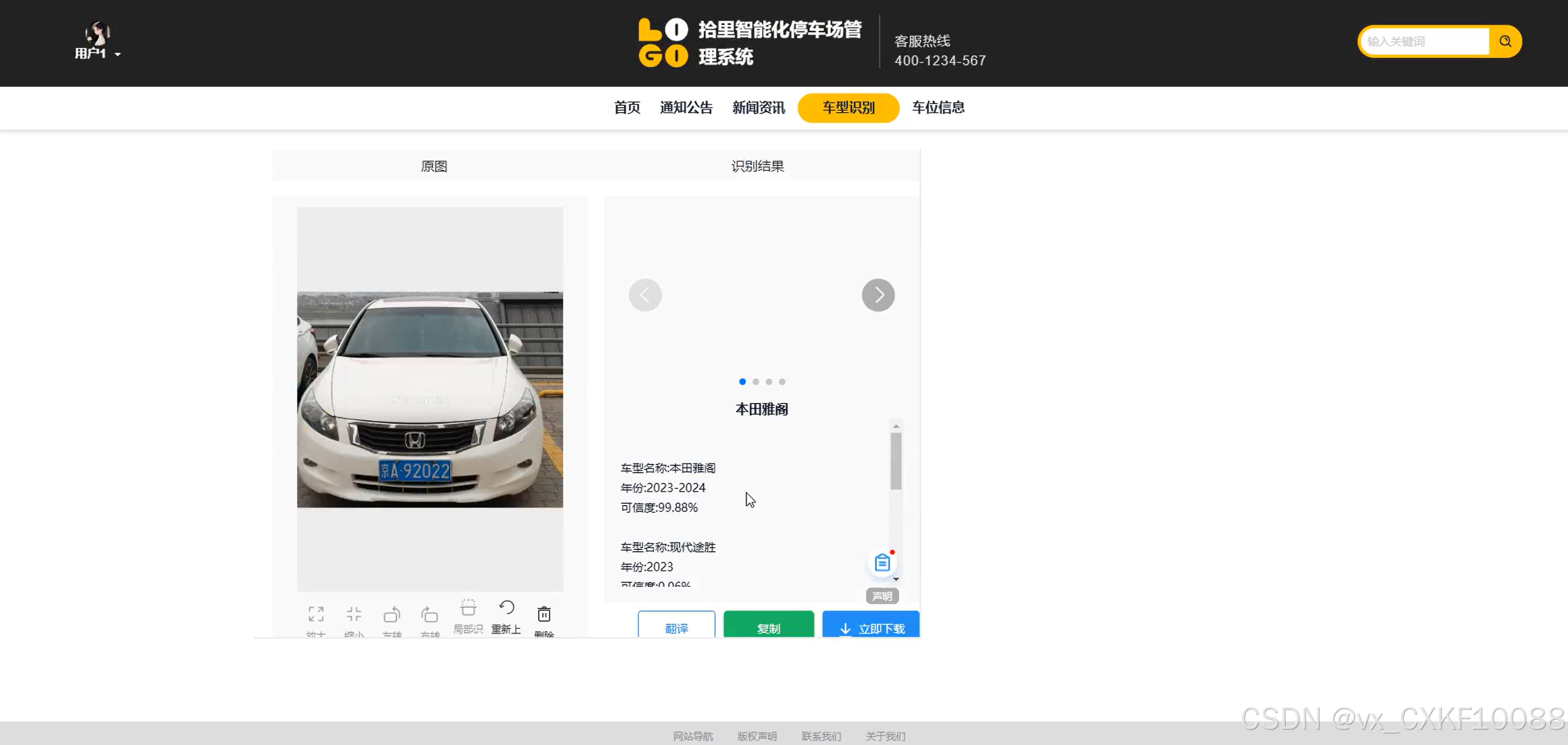Go to the 通知公告 menu item
The height and width of the screenshot is (745, 1568).
tap(686, 108)
